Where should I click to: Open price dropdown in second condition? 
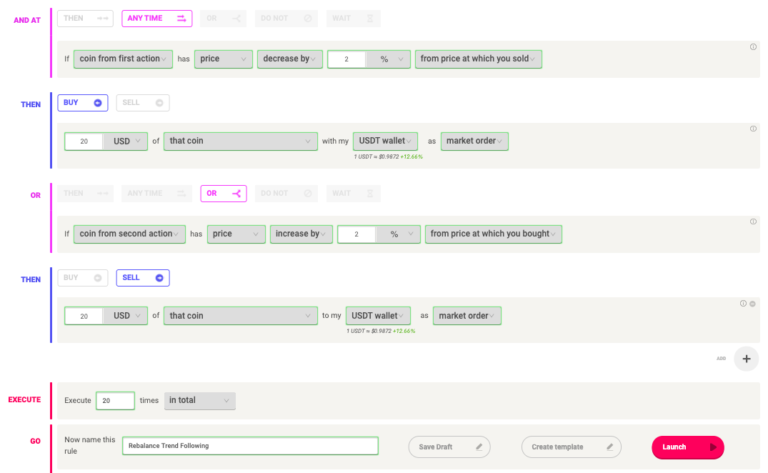(236, 235)
